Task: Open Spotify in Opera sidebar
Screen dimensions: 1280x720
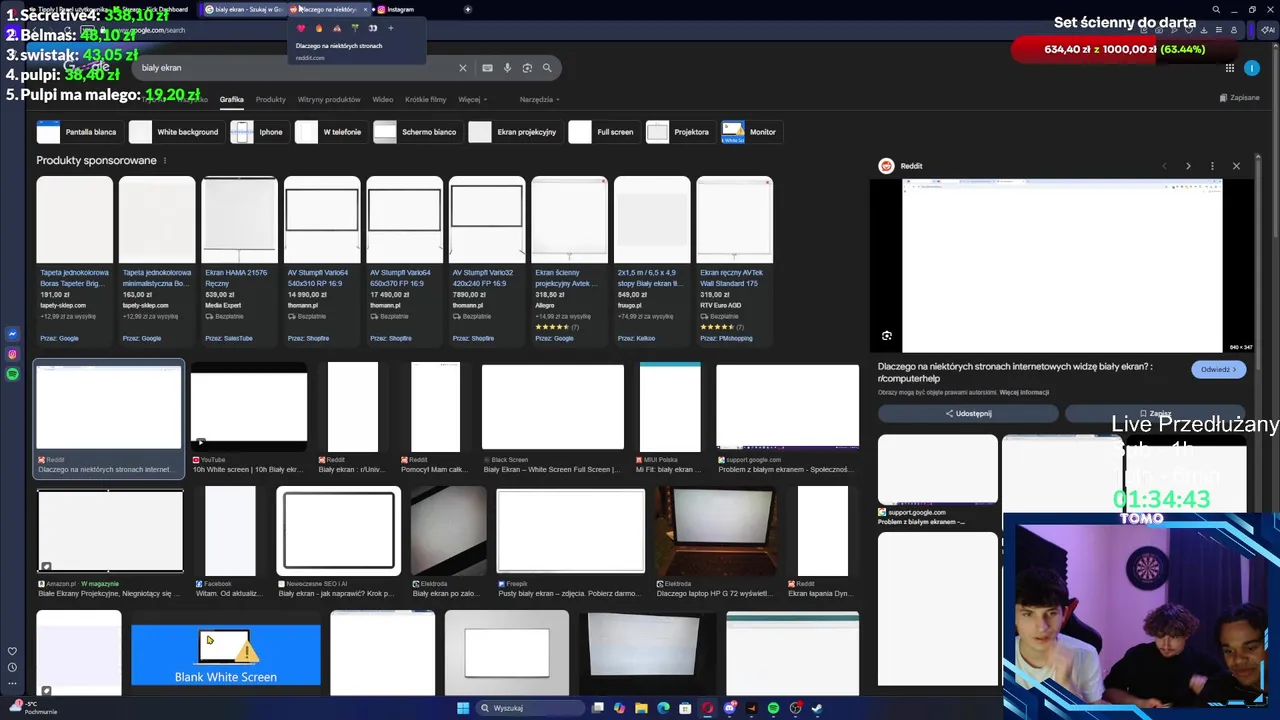Action: point(12,374)
